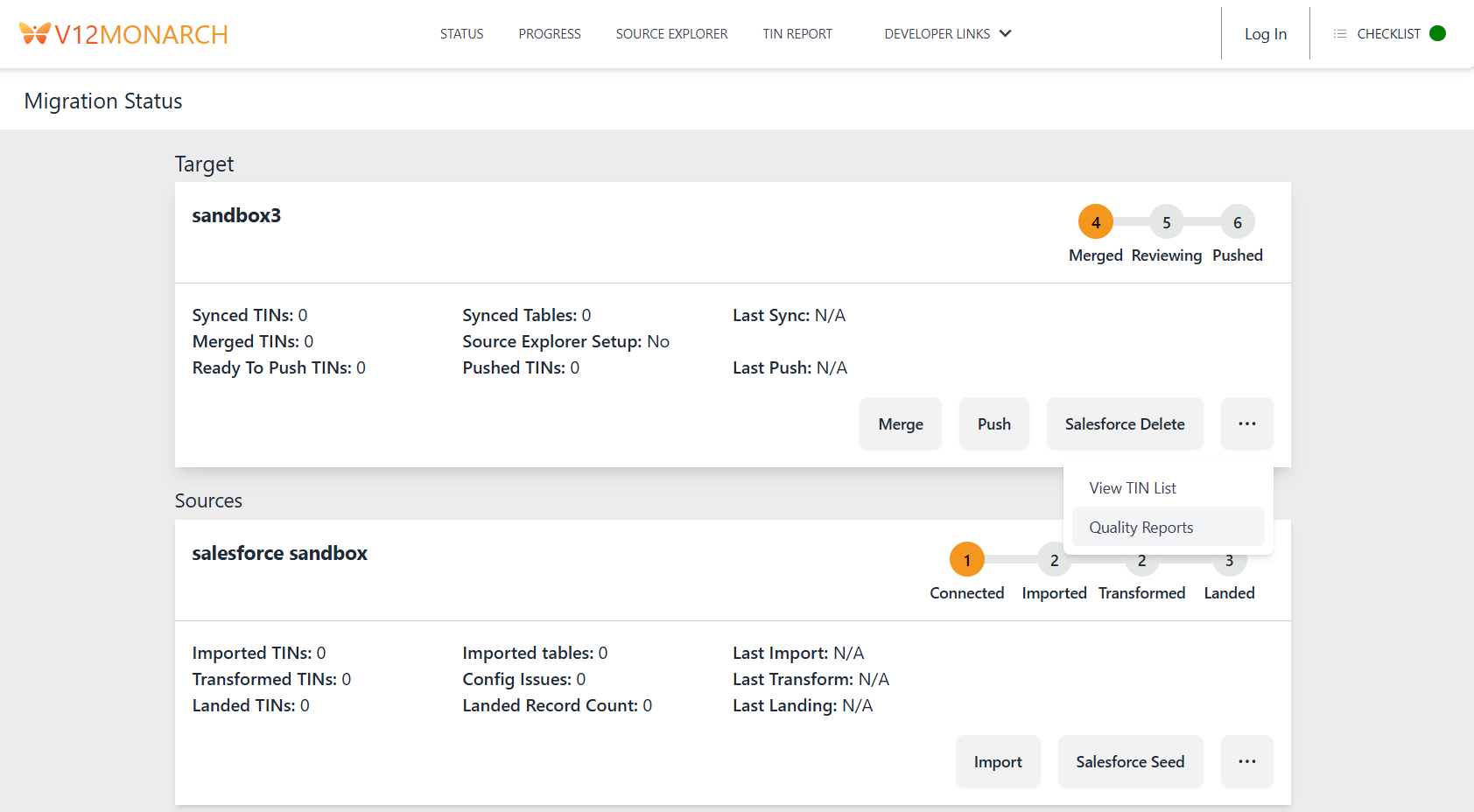
Task: Click the green checklist status dot
Action: pyautogui.click(x=1436, y=32)
